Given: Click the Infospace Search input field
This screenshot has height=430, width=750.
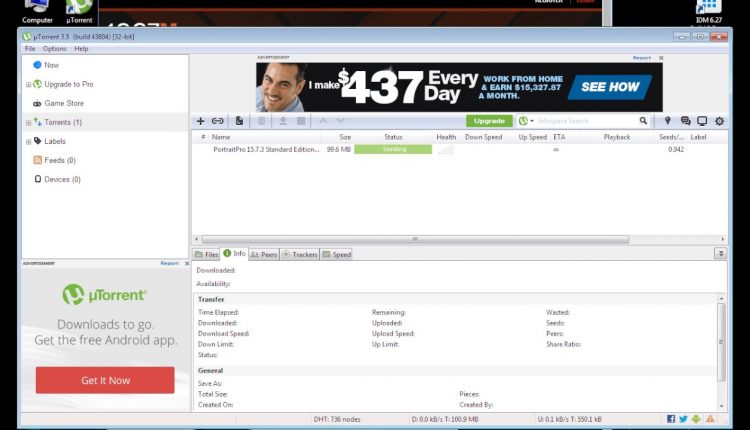Looking at the screenshot, I should (x=586, y=121).
